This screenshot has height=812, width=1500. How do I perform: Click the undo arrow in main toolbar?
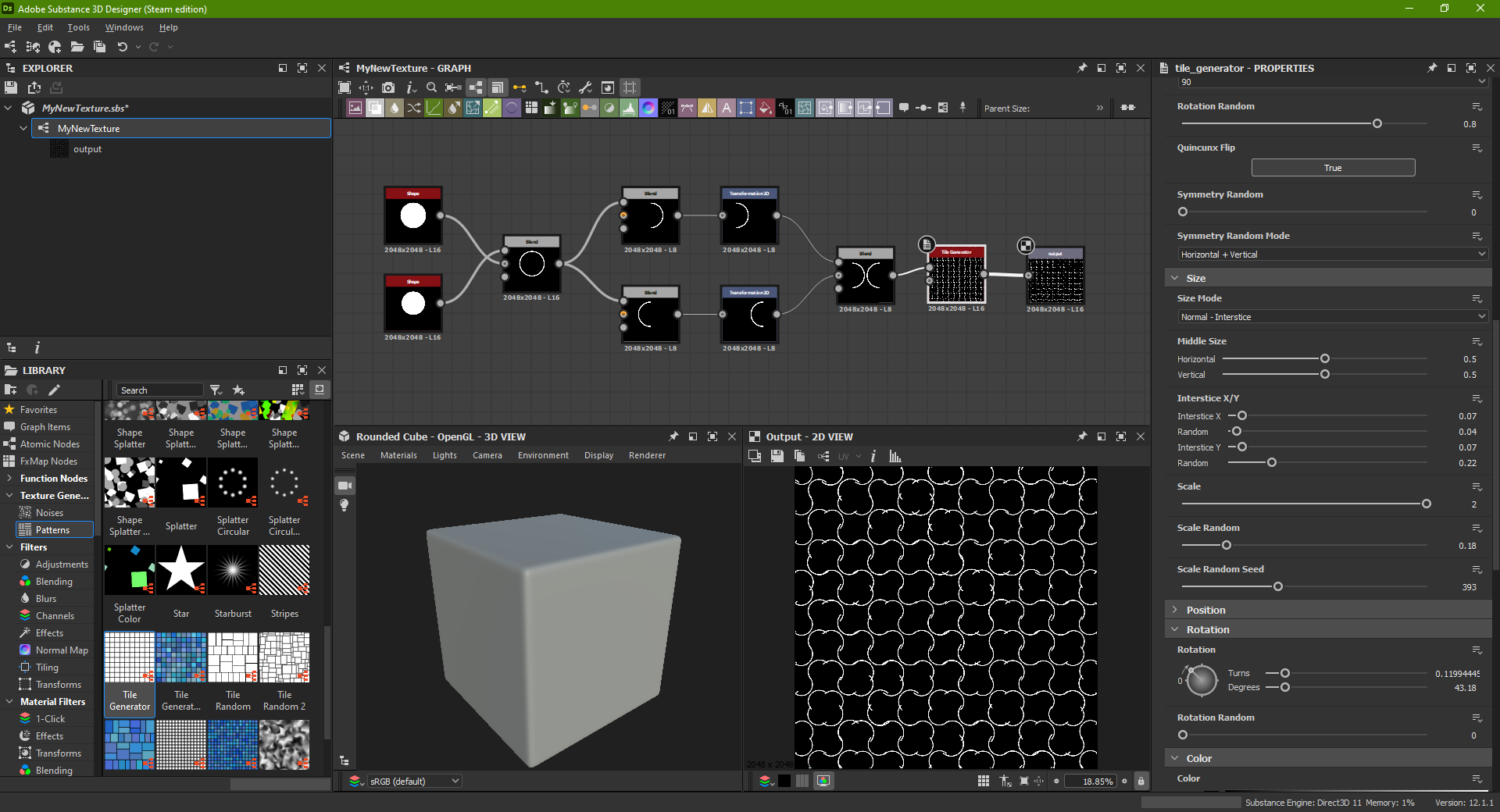tap(123, 47)
